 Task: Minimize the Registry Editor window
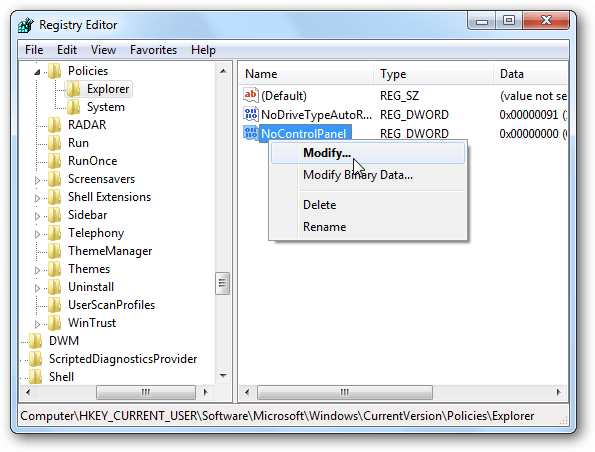click(482, 21)
